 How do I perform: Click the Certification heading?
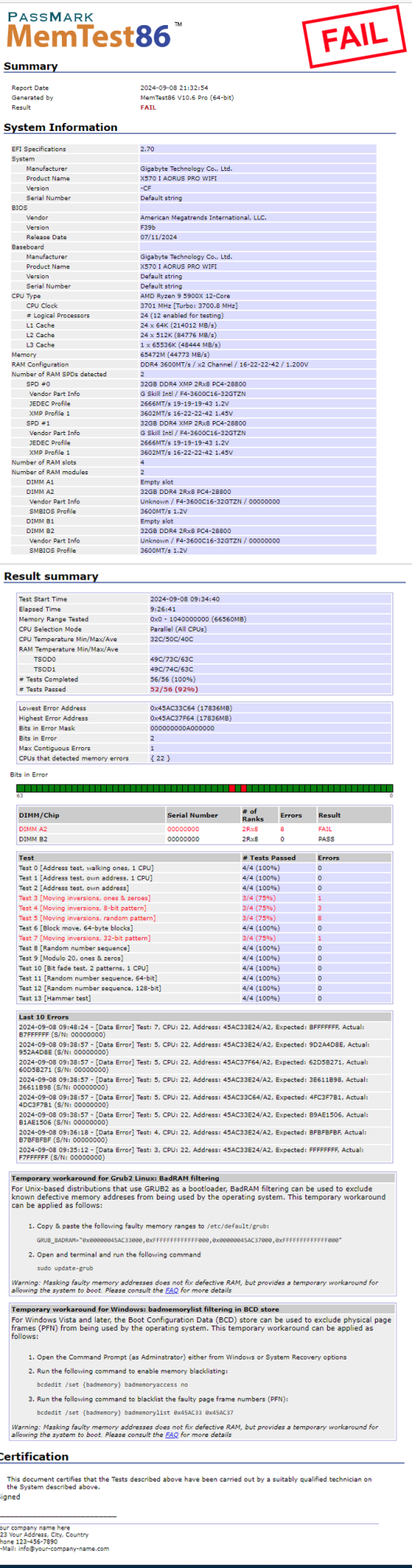(34, 1457)
